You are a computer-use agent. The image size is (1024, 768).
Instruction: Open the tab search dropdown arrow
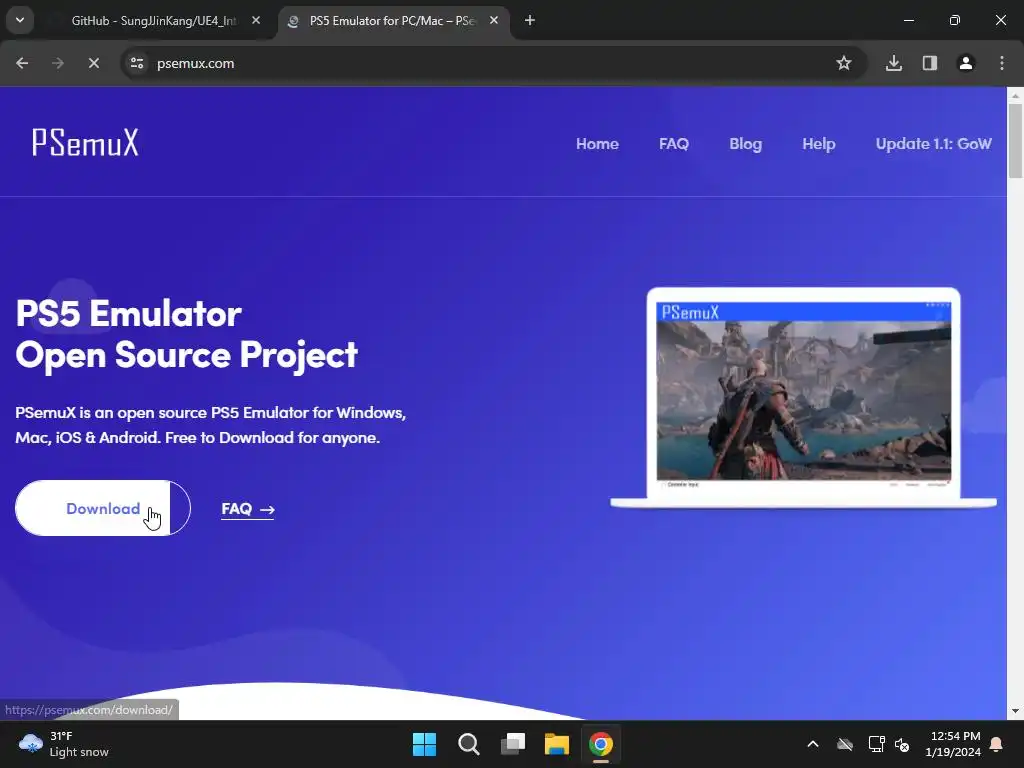pyautogui.click(x=20, y=20)
